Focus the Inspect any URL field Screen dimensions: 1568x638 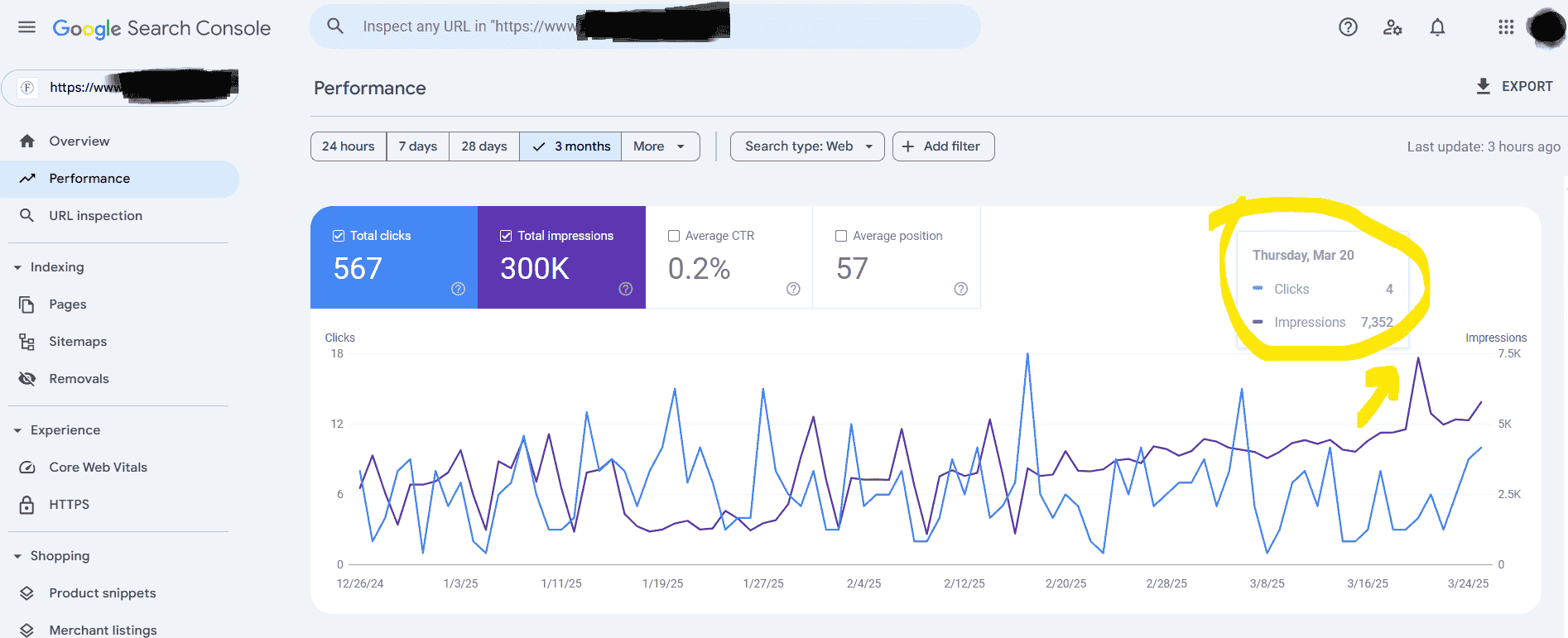tap(644, 26)
